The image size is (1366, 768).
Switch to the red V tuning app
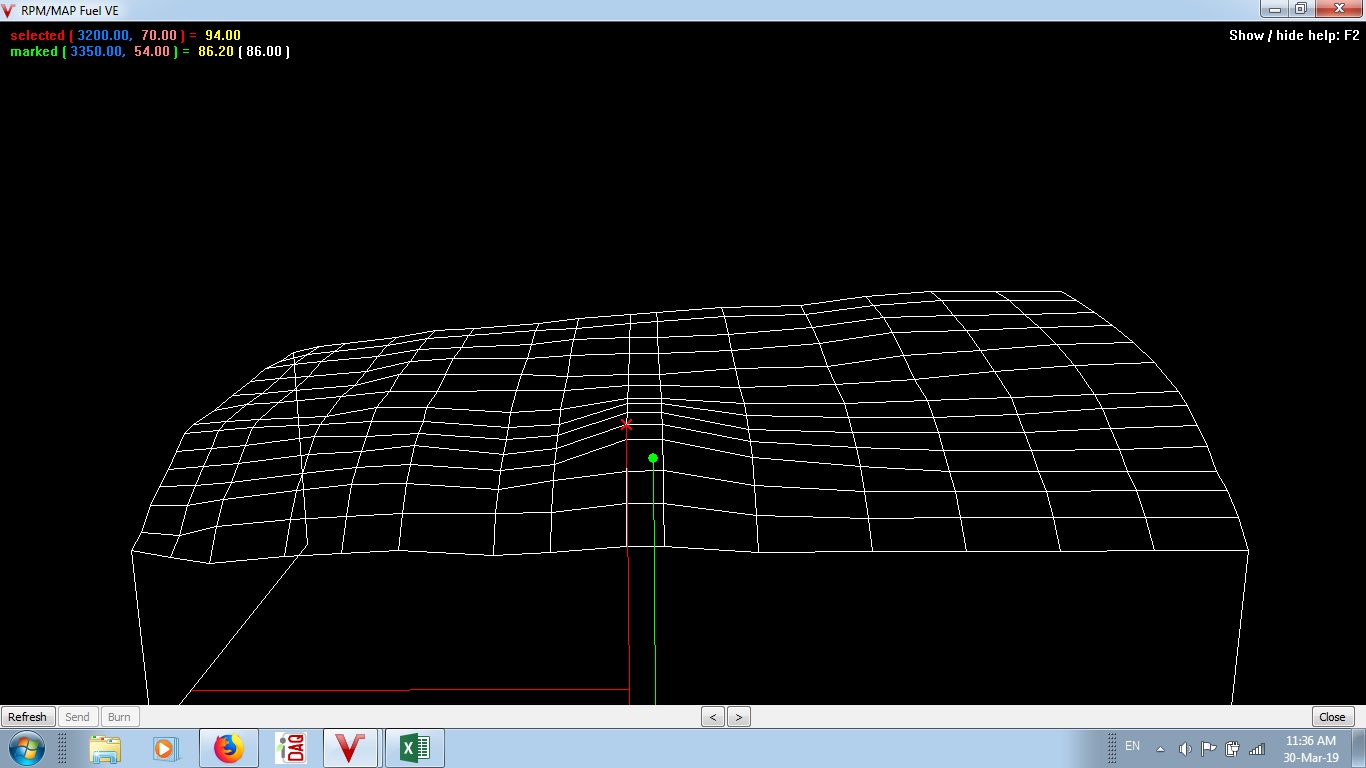pos(349,748)
